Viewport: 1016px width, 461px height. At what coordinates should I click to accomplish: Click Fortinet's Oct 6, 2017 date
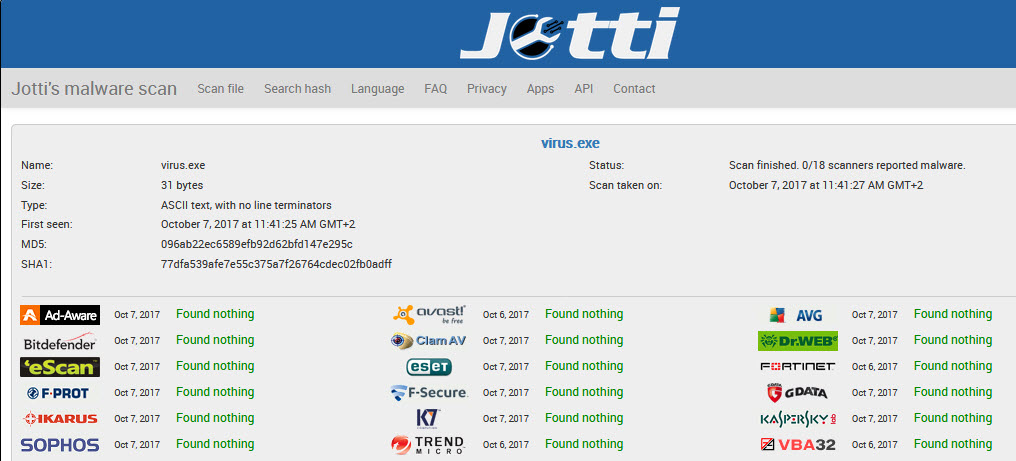(875, 367)
